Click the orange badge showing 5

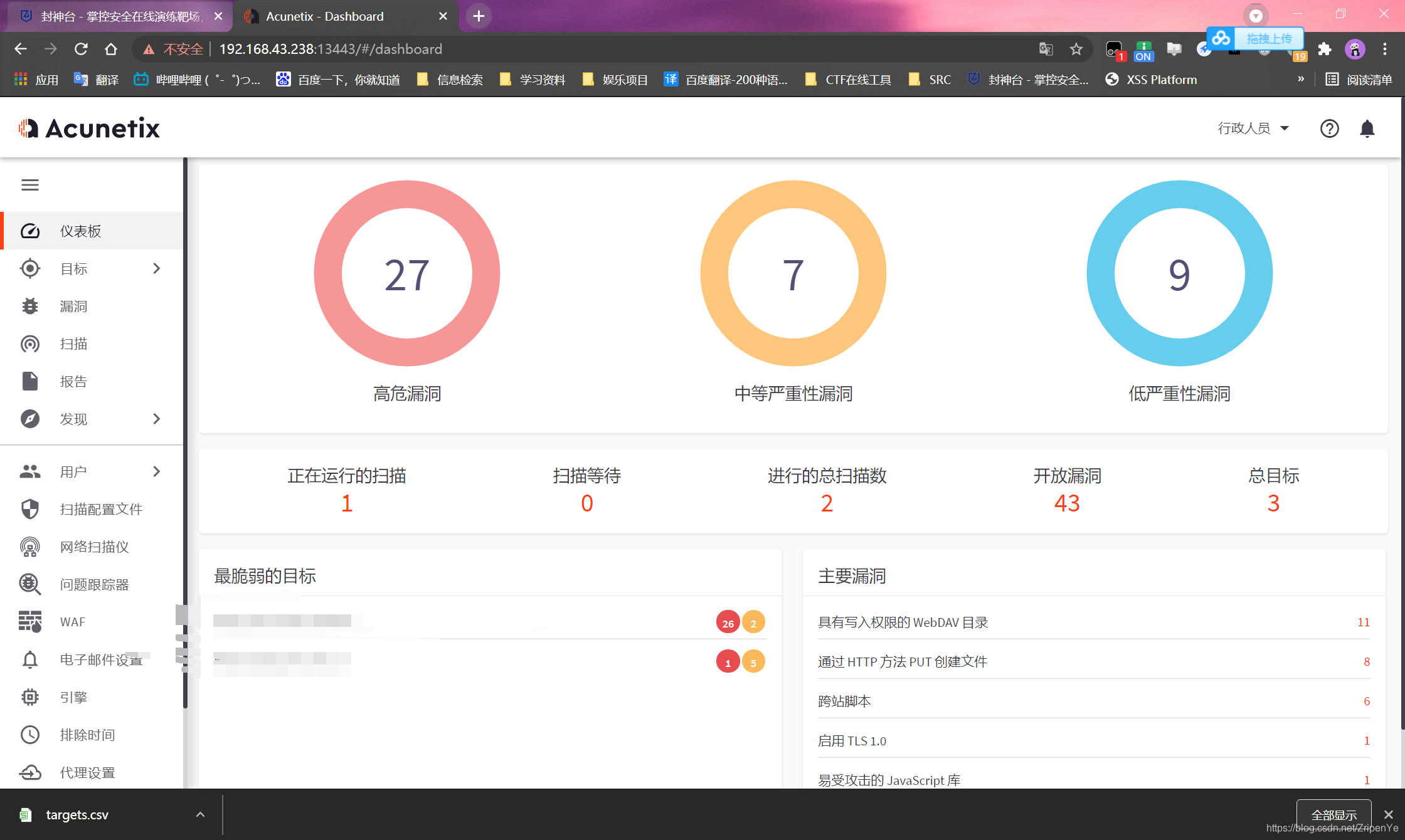click(x=753, y=662)
